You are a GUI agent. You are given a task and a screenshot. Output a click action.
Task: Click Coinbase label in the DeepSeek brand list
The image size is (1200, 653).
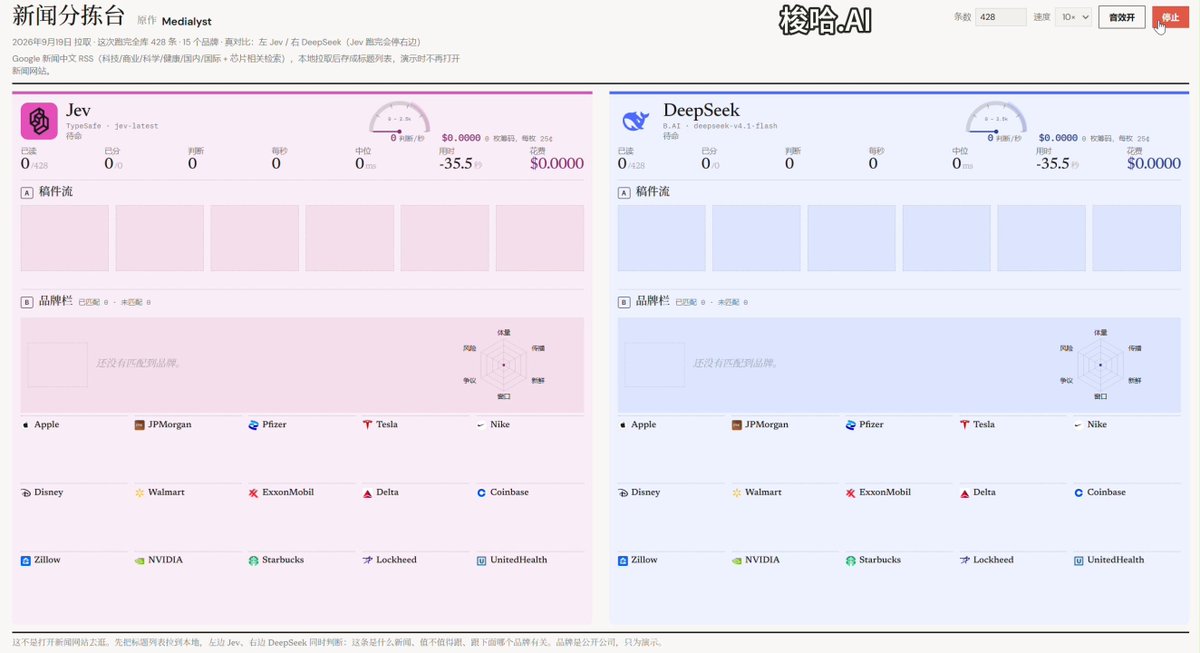tap(1108, 493)
